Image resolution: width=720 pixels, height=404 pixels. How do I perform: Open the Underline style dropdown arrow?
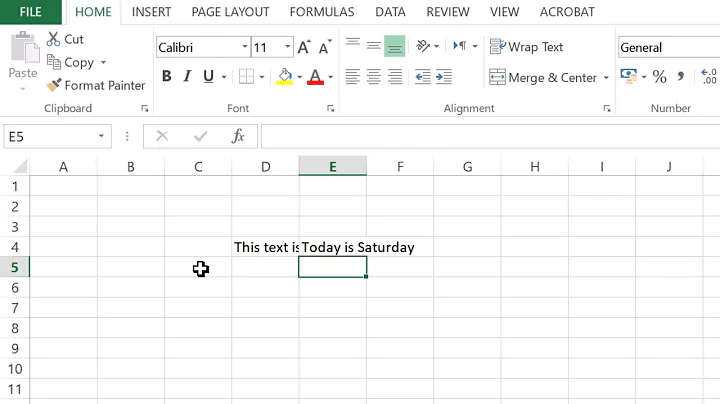[224, 77]
